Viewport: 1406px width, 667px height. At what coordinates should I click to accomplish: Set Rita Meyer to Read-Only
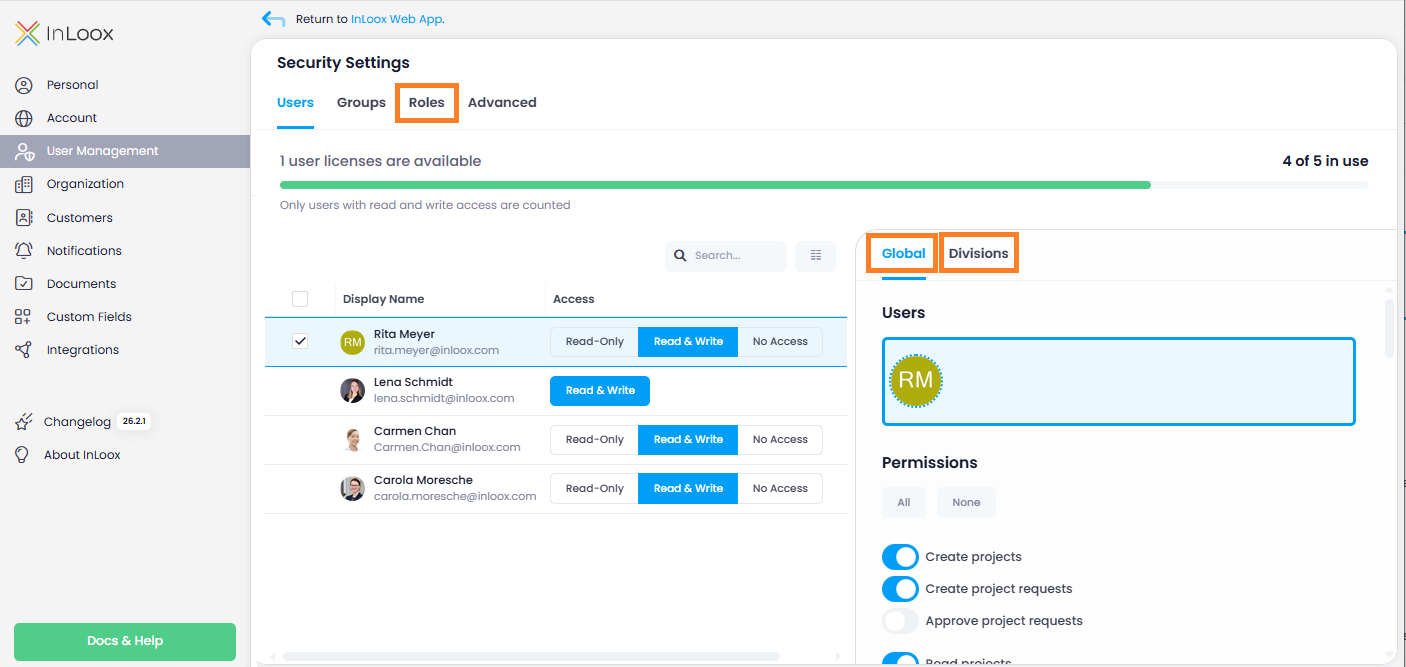(594, 342)
